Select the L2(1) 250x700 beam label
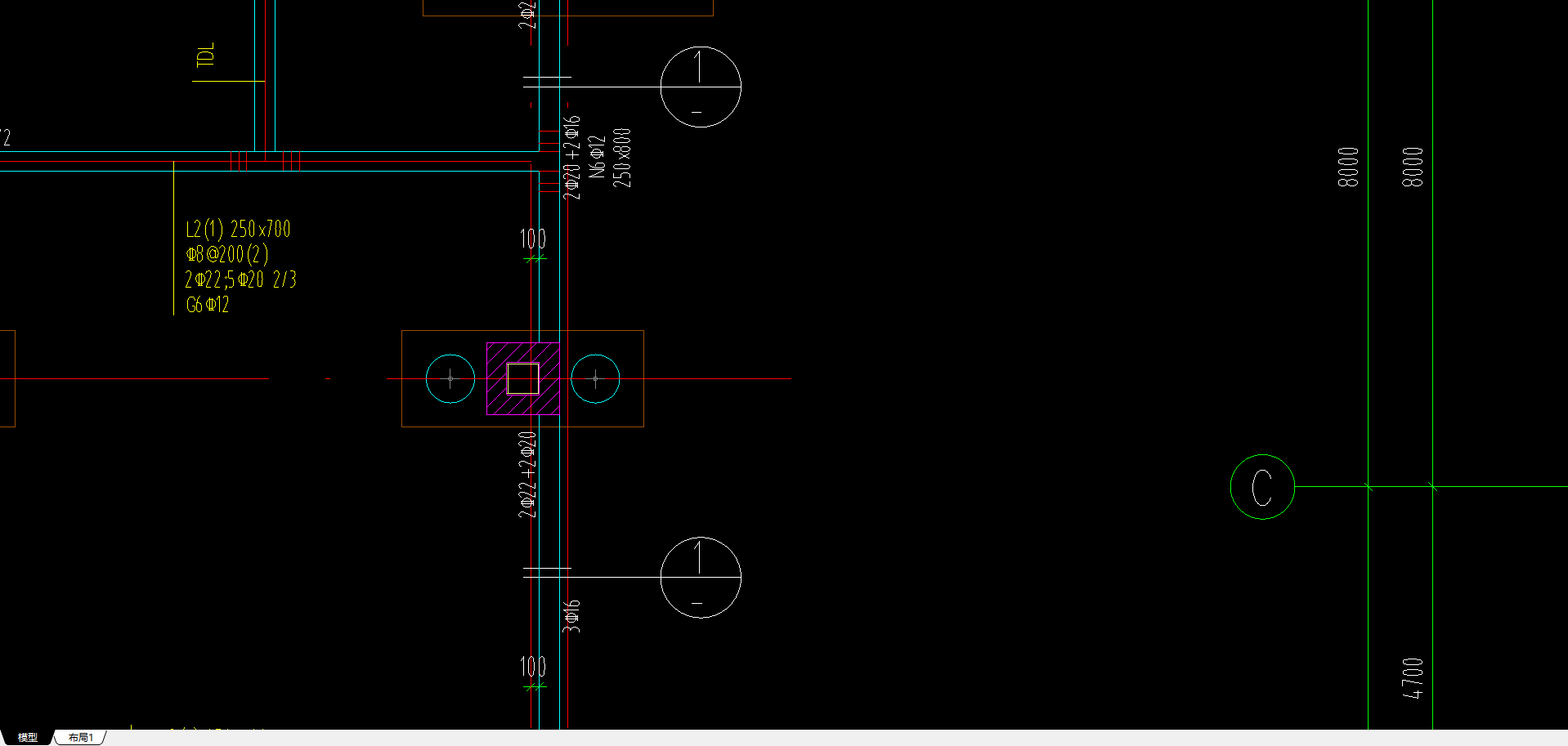 pyautogui.click(x=238, y=229)
